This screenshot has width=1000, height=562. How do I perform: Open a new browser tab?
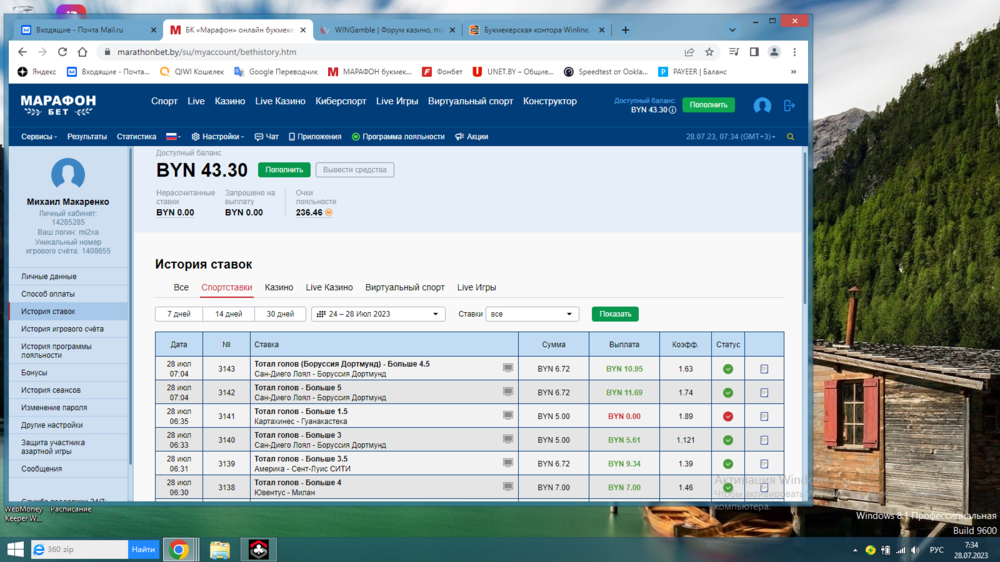[625, 30]
